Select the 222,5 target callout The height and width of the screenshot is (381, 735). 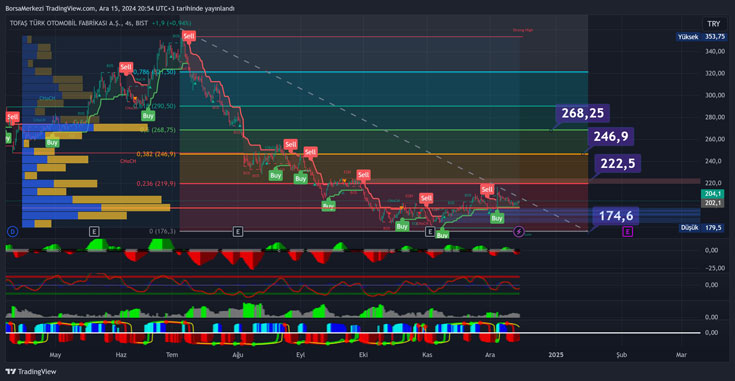coord(618,164)
